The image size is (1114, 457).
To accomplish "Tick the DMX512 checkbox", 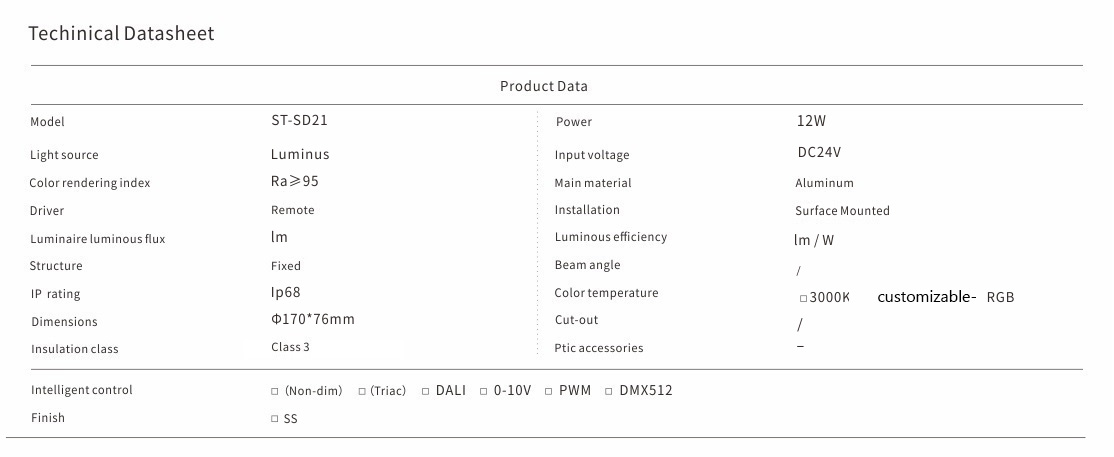I will [x=609, y=391].
